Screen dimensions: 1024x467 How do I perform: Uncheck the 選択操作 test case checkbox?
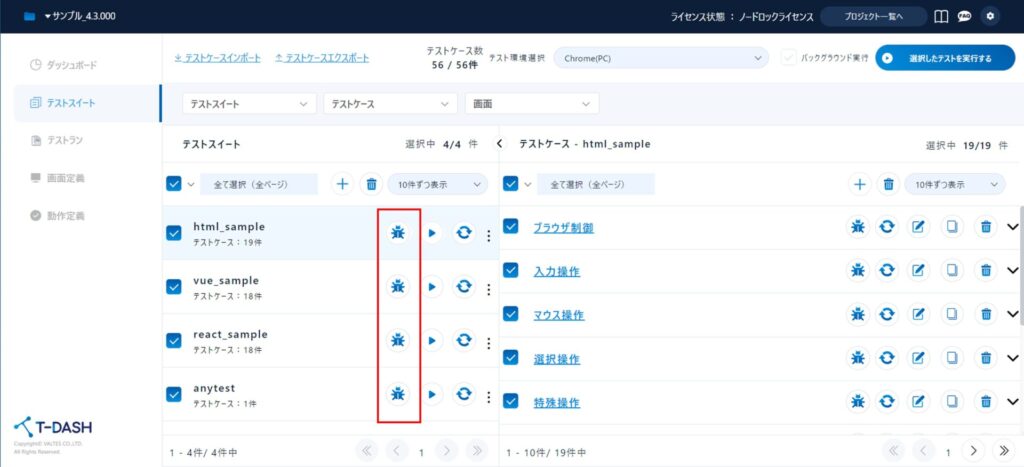coord(511,358)
